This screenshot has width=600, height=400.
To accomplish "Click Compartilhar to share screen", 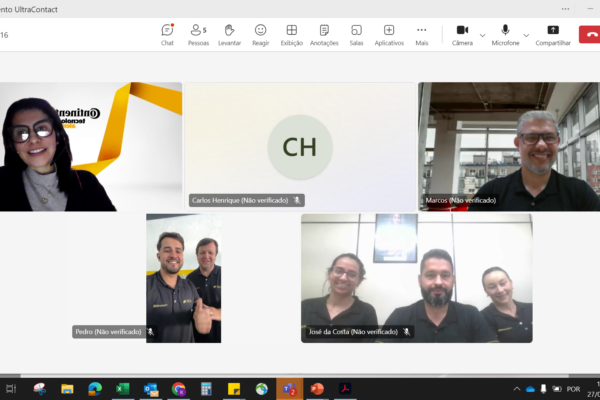I will [x=553, y=34].
